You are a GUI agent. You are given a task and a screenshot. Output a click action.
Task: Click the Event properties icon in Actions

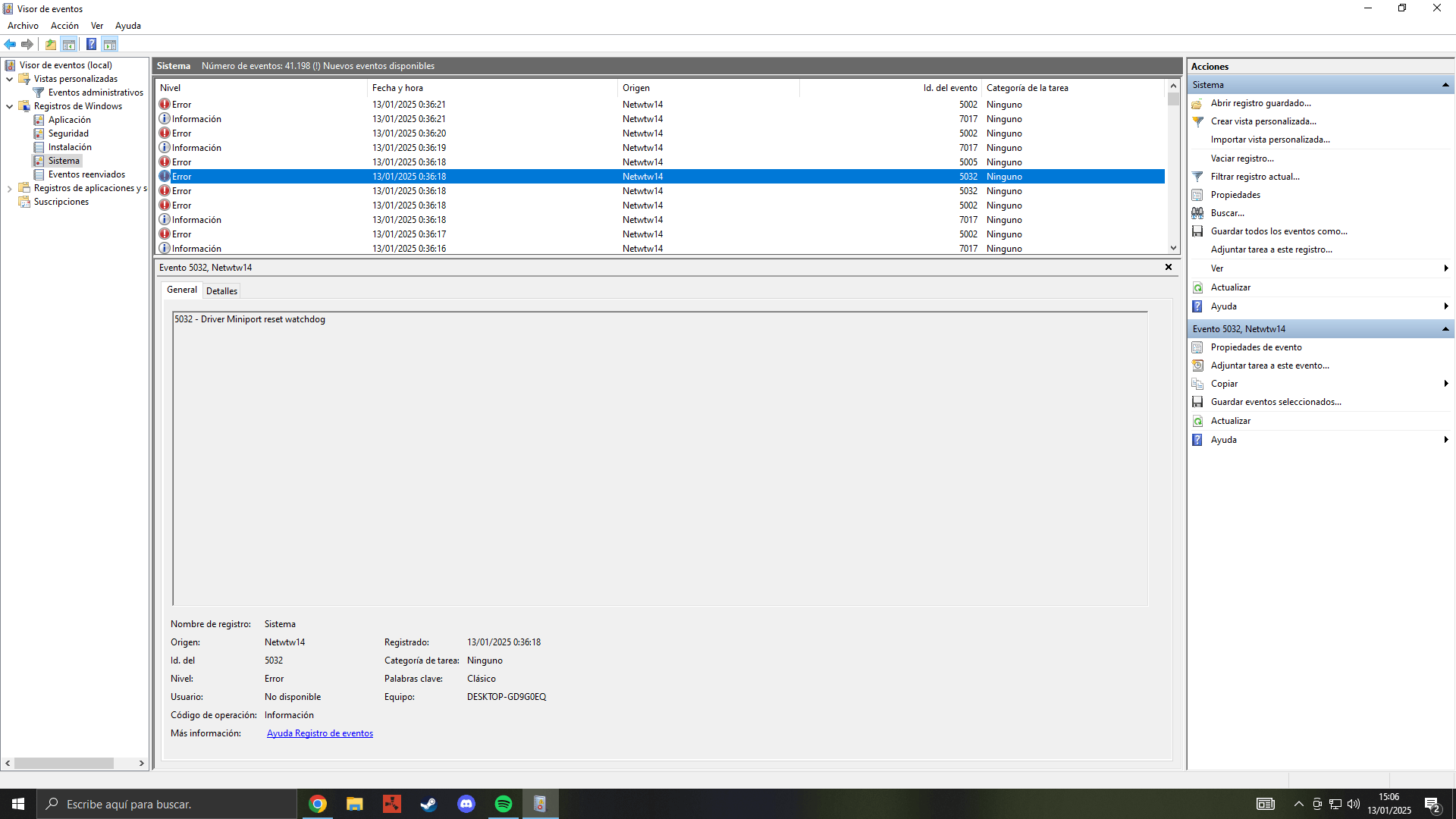click(x=1197, y=347)
